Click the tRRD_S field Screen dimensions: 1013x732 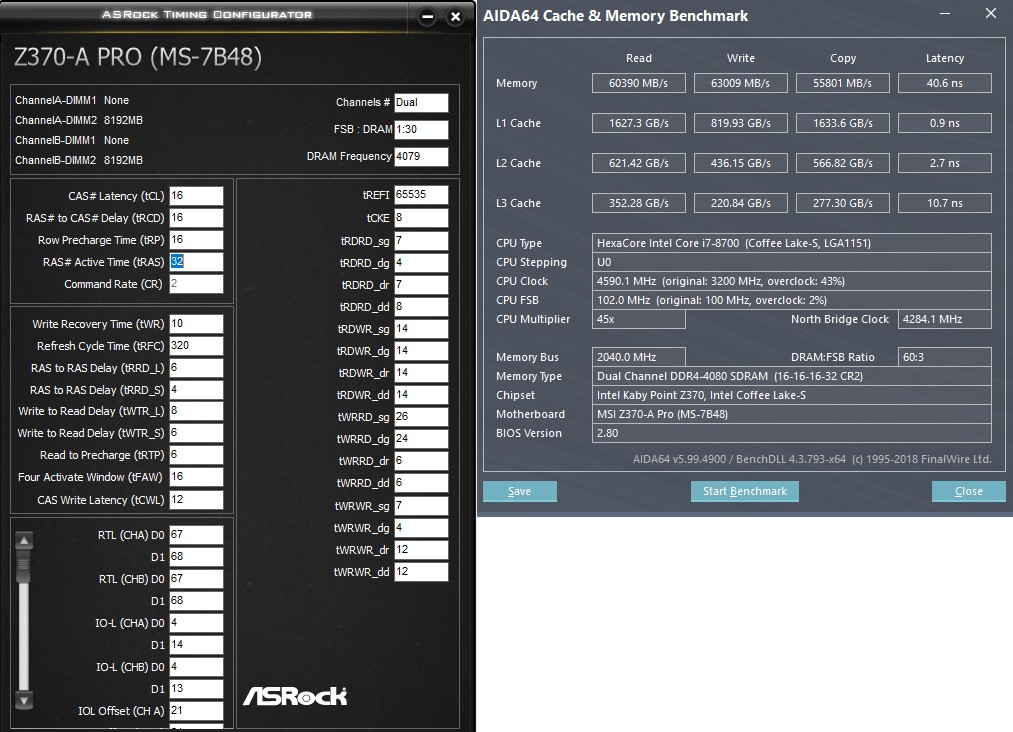(x=196, y=390)
